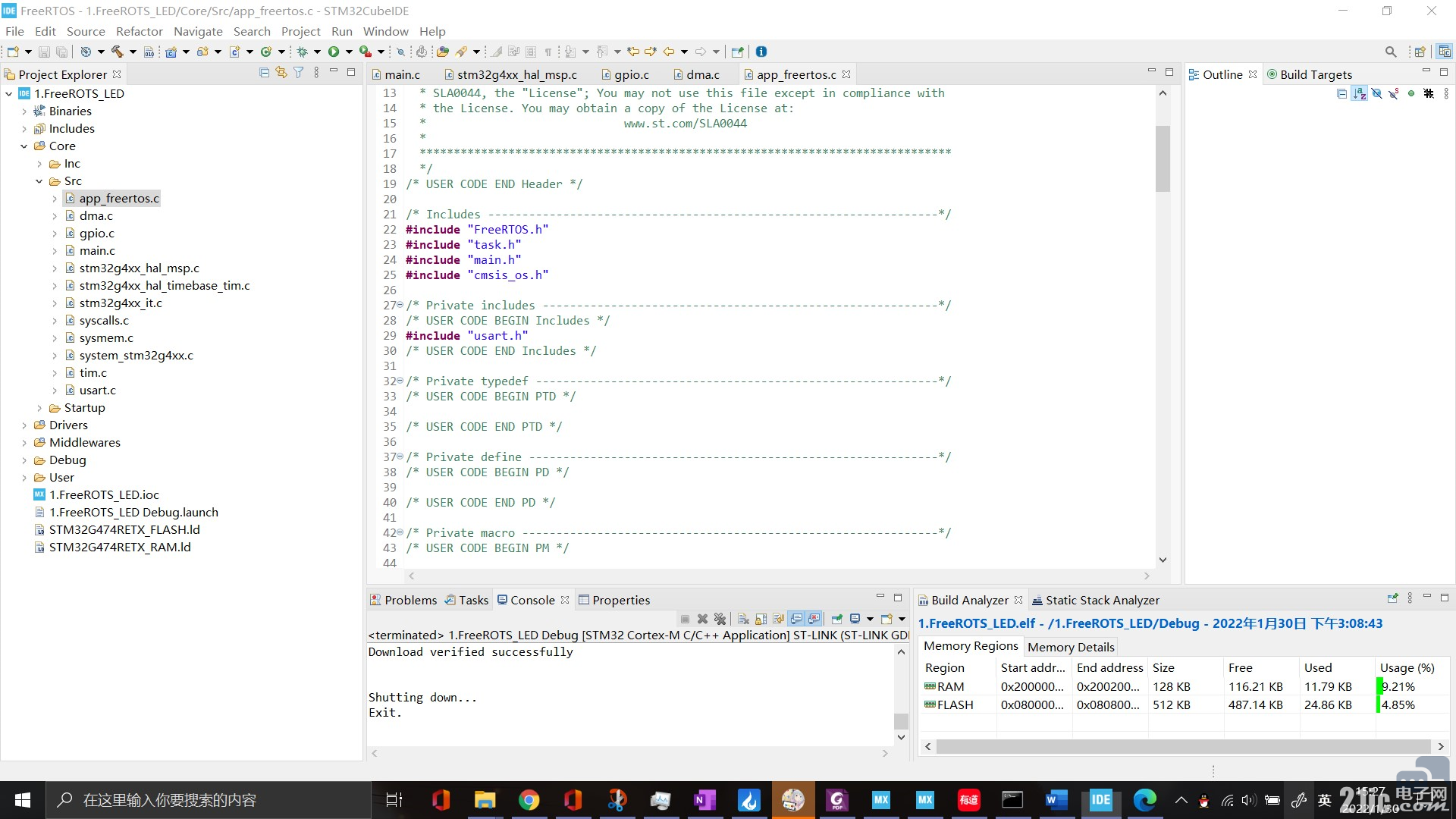Open the Refactor menu
This screenshot has height=819, width=1456.
click(x=139, y=31)
